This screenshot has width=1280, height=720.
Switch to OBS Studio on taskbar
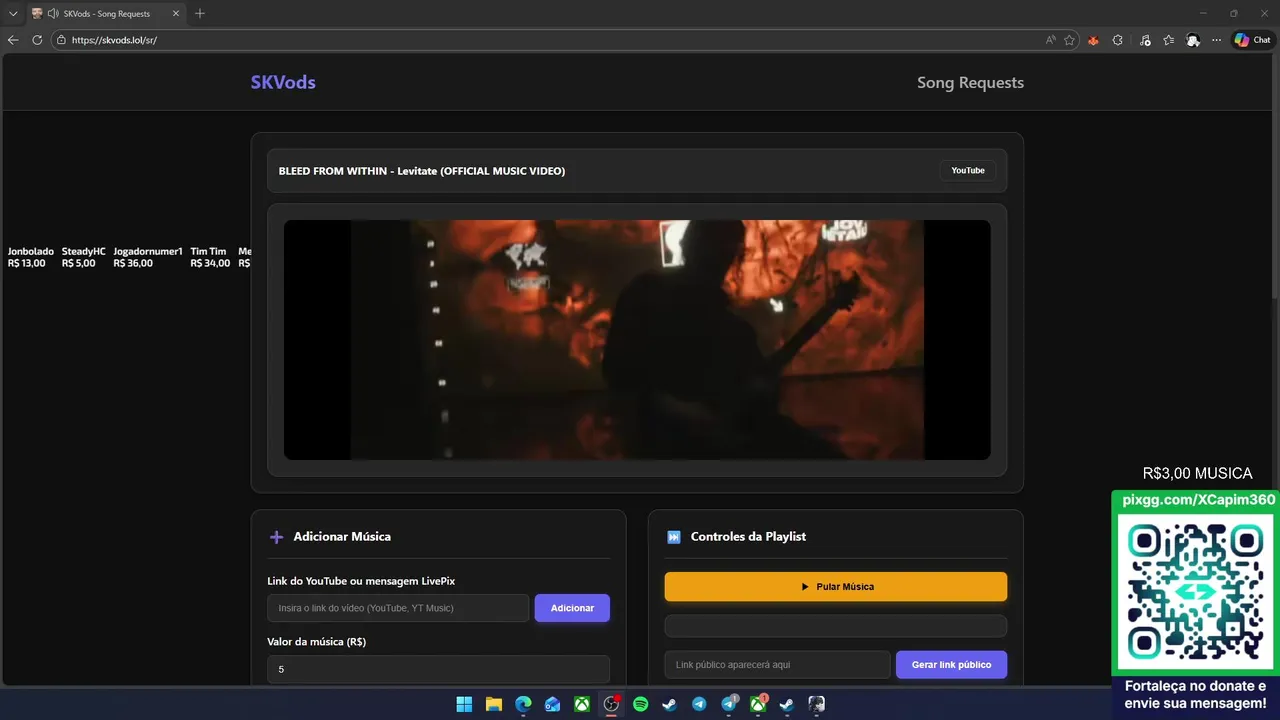pos(611,704)
